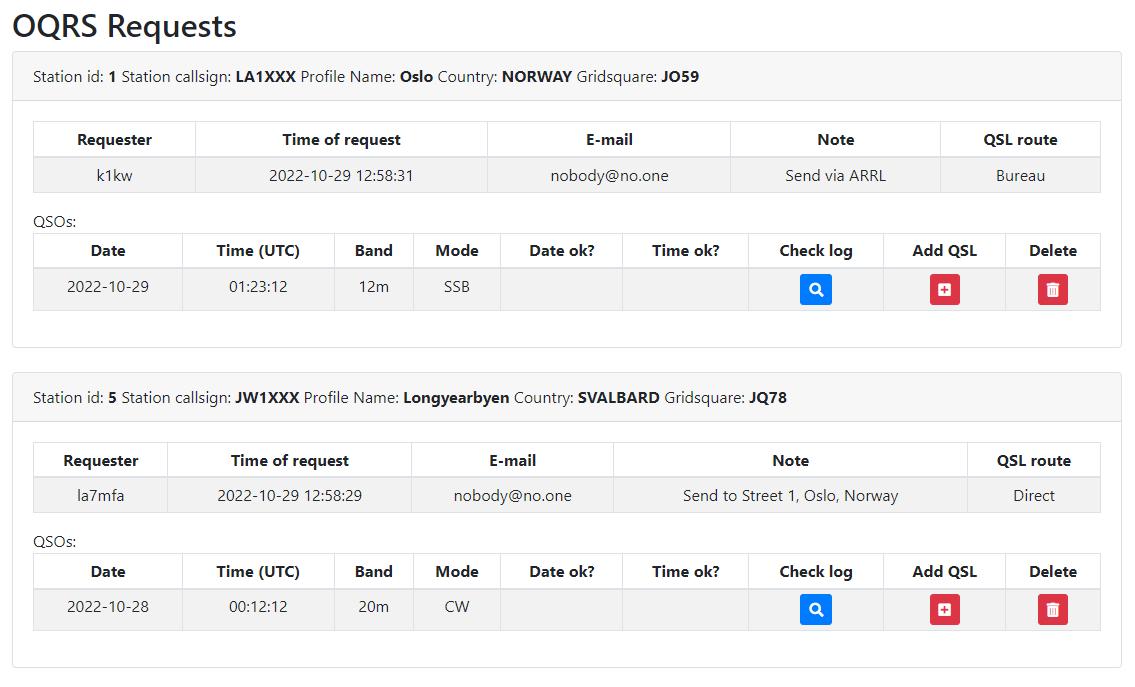Click the Band column header in the first table
The width and height of the screenshot is (1135, 687).
pyautogui.click(x=373, y=250)
